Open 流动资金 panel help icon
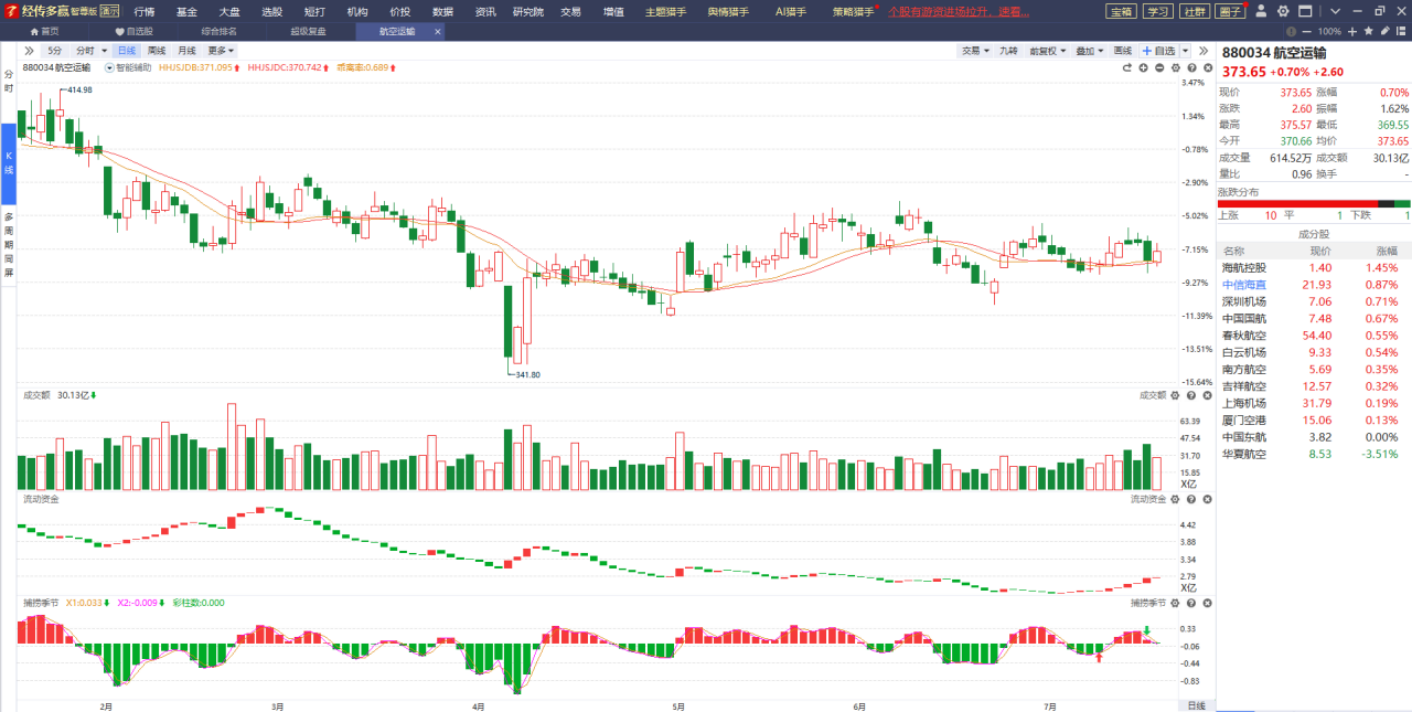Image resolution: width=1413 pixels, height=712 pixels. point(1191,498)
